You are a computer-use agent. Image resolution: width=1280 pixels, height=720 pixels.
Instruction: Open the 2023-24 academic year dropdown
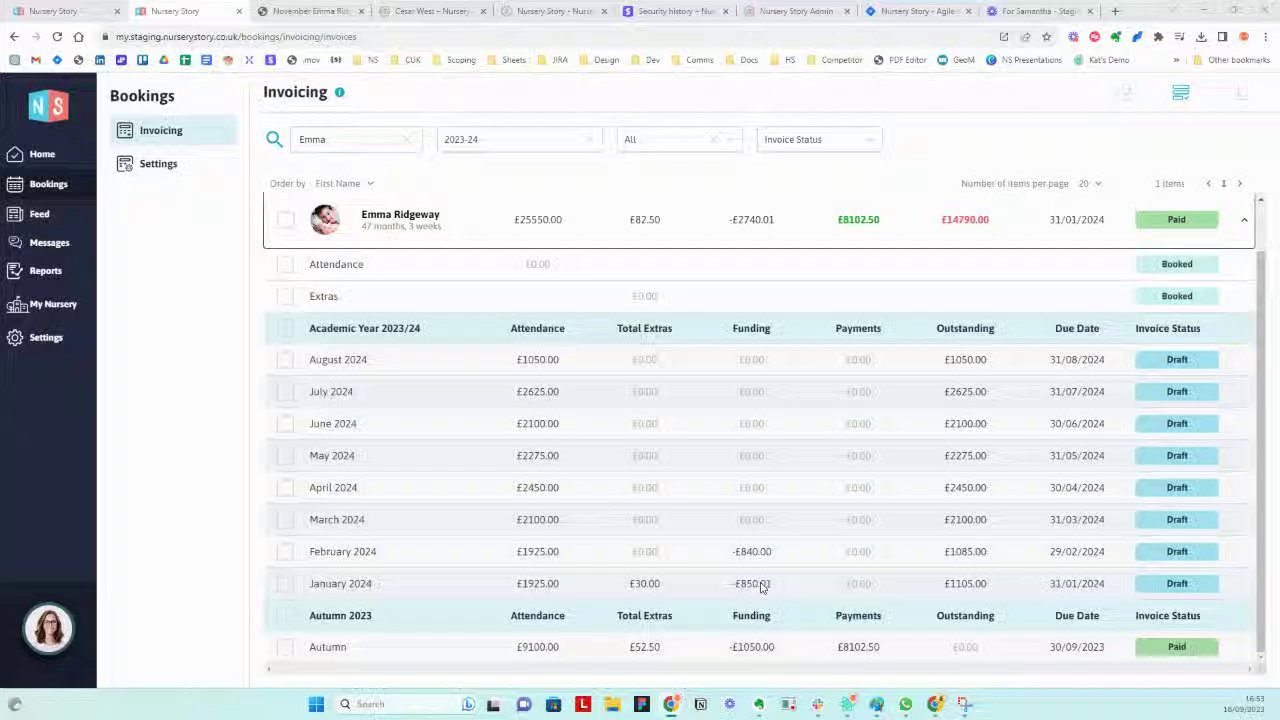tap(518, 140)
